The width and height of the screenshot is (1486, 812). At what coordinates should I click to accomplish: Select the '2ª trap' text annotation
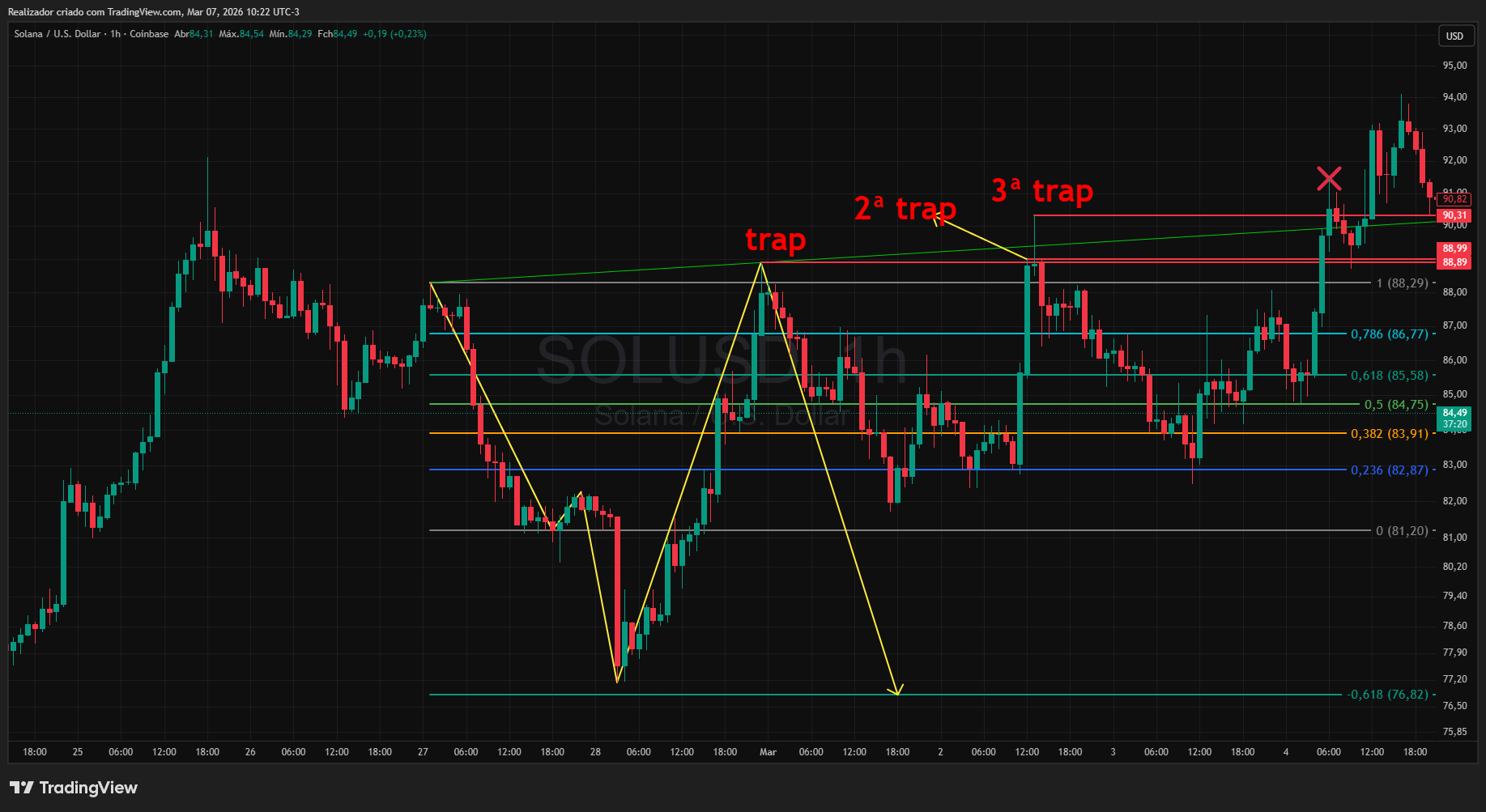(x=905, y=209)
